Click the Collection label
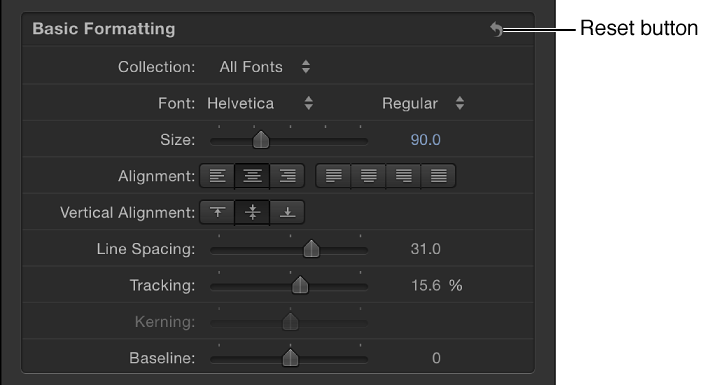The image size is (706, 386). (156, 67)
